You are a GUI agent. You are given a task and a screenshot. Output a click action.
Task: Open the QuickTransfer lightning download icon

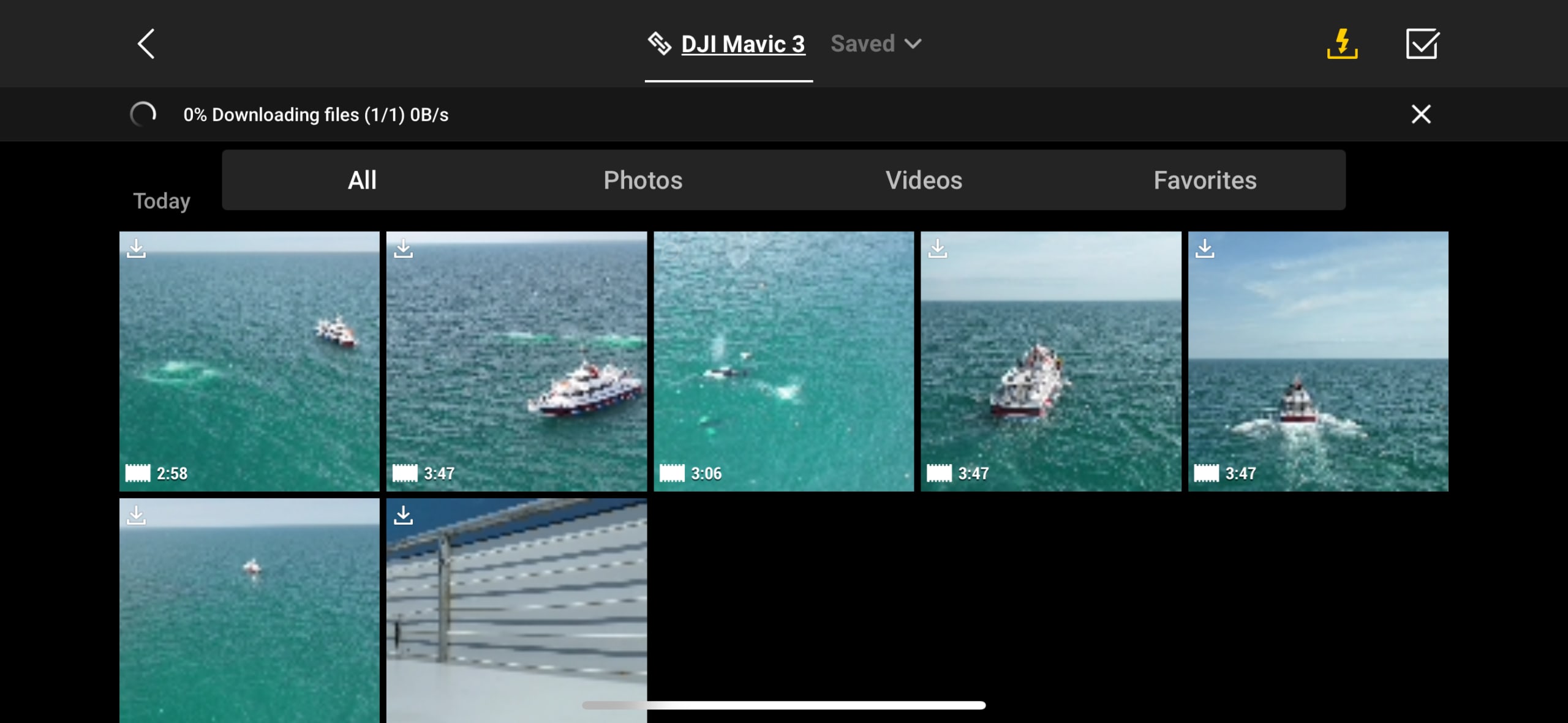click(x=1342, y=44)
